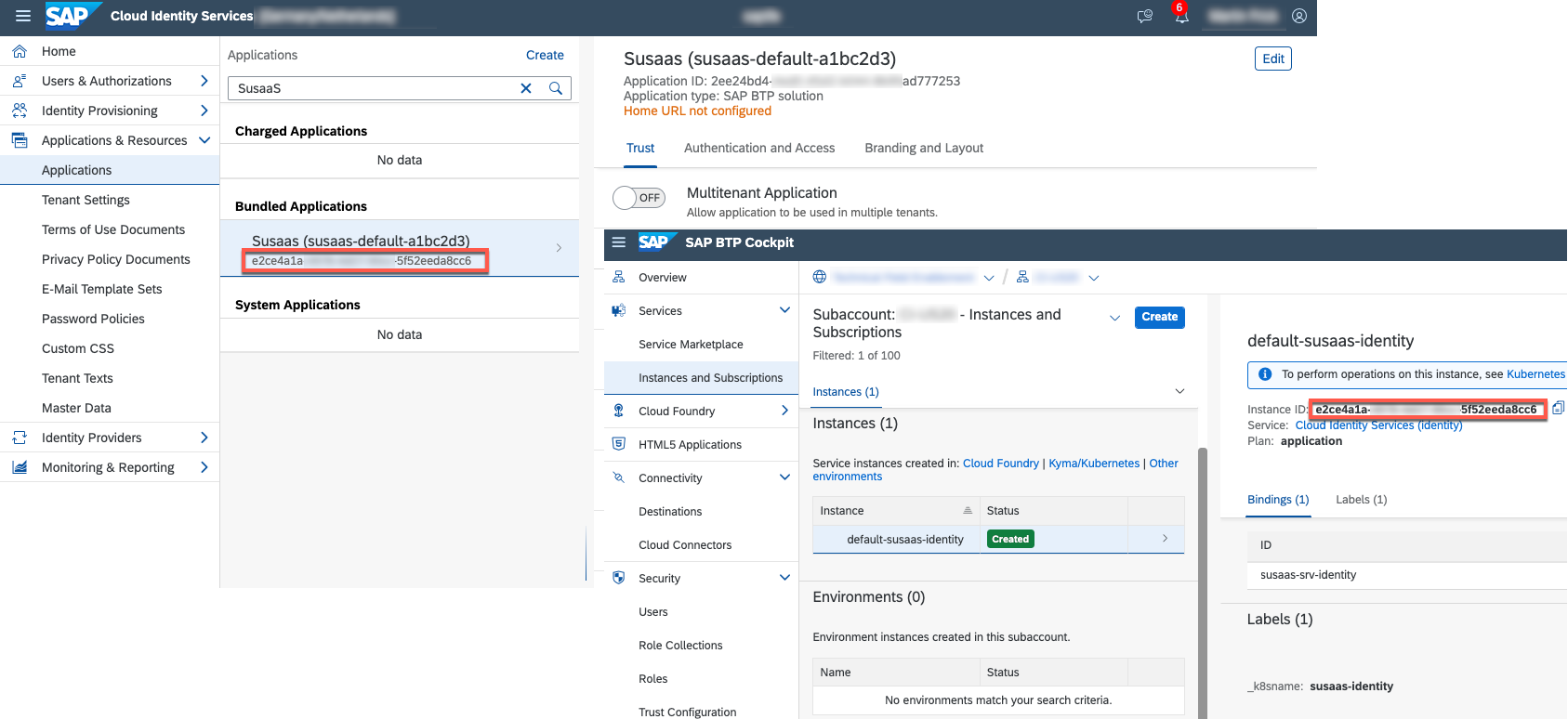This screenshot has width=1568, height=719.
Task: Toggle the Multitenant Application switch
Action: pyautogui.click(x=639, y=198)
